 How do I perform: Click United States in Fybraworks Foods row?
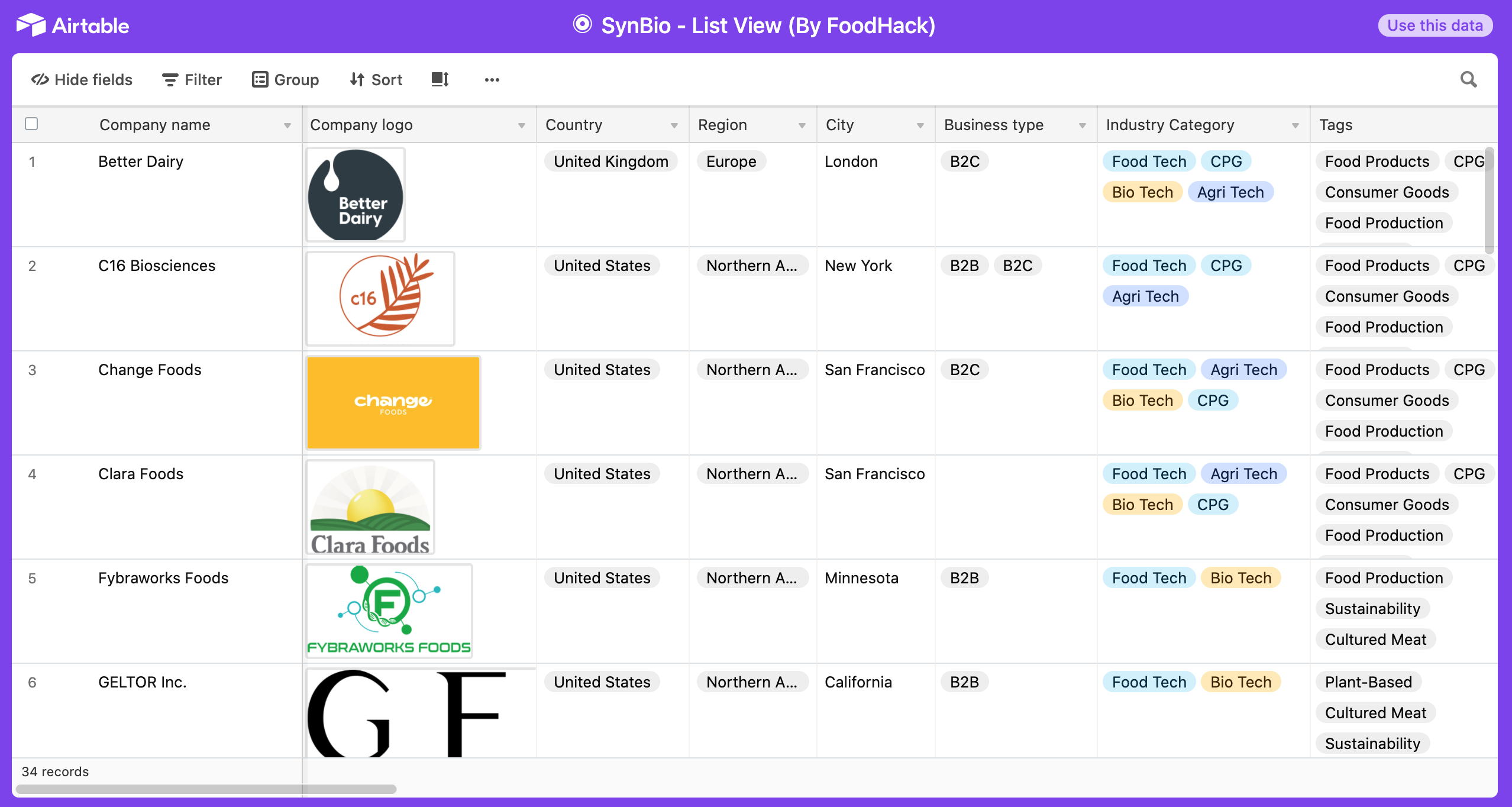click(602, 578)
